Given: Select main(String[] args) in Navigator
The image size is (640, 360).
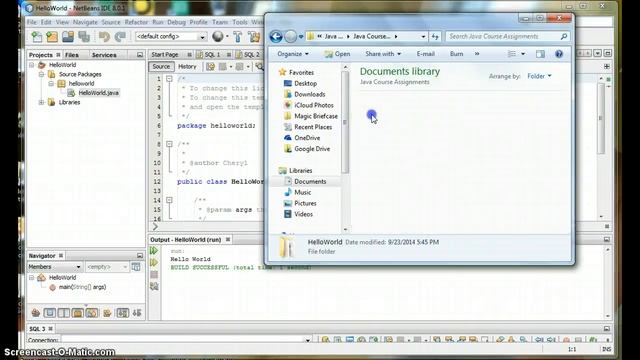Looking at the screenshot, I should [x=82, y=287].
